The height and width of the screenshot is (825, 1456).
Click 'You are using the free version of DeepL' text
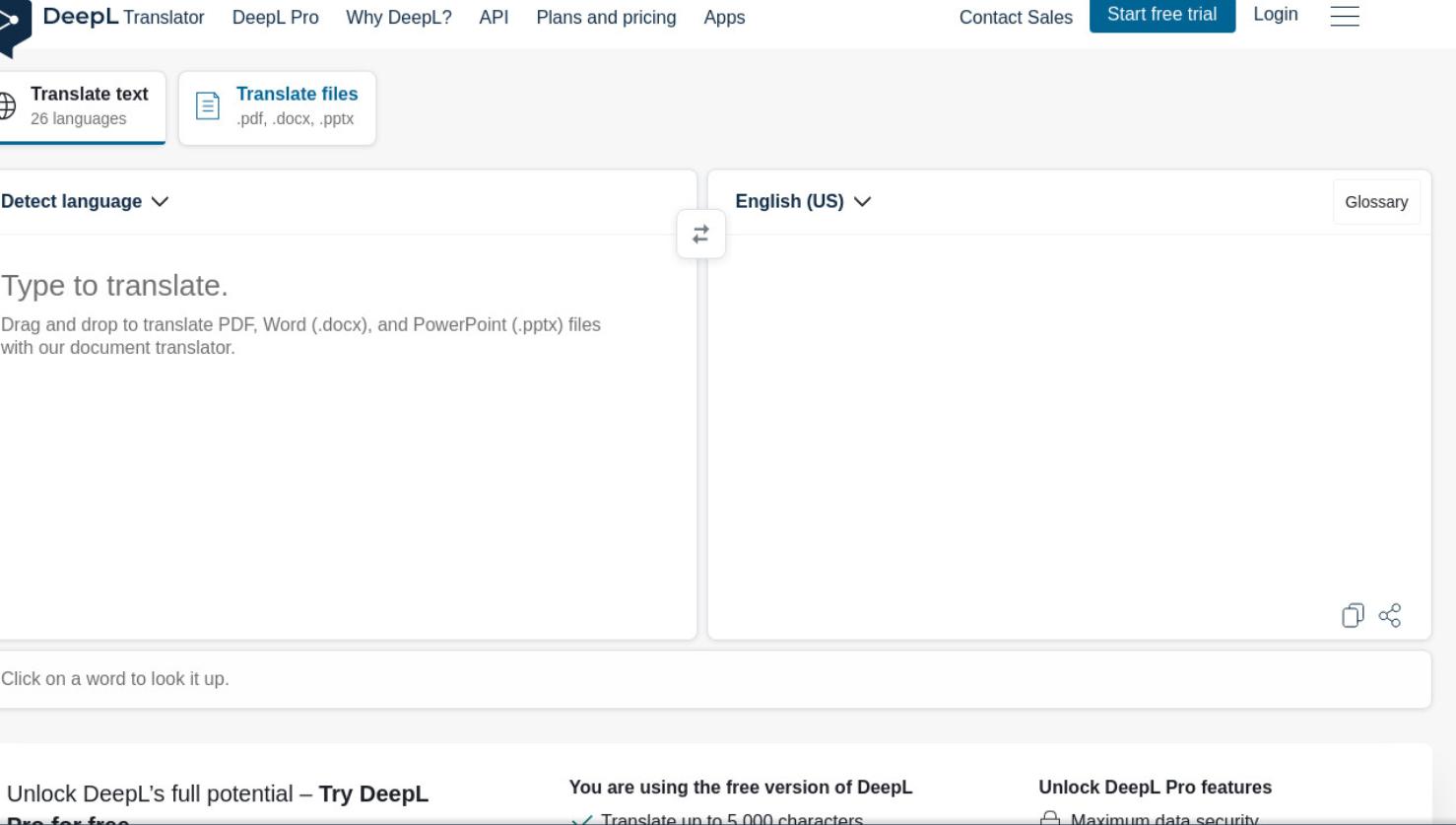(x=741, y=788)
